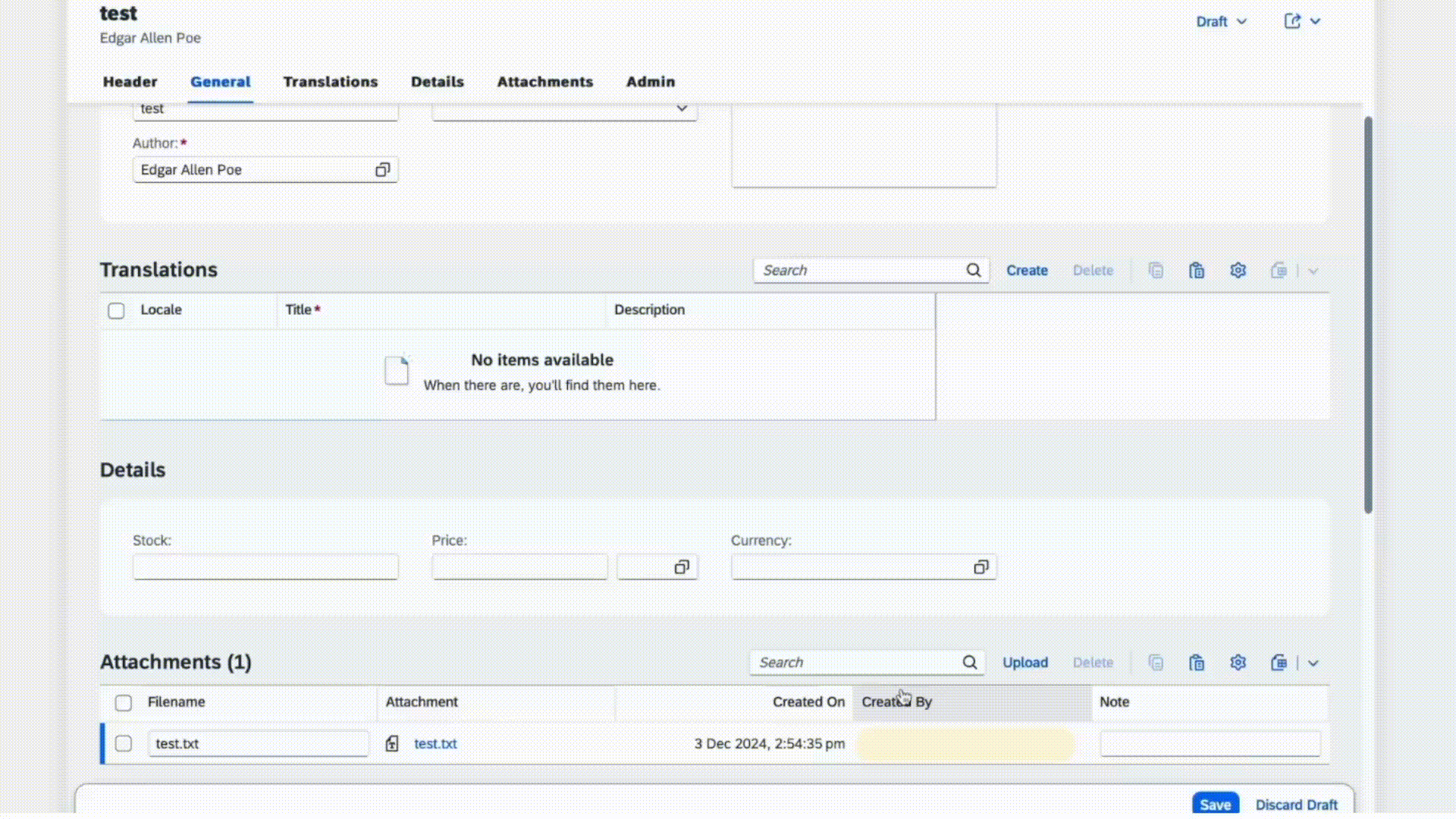1456x819 pixels.
Task: Switch to the Header tab
Action: (130, 82)
